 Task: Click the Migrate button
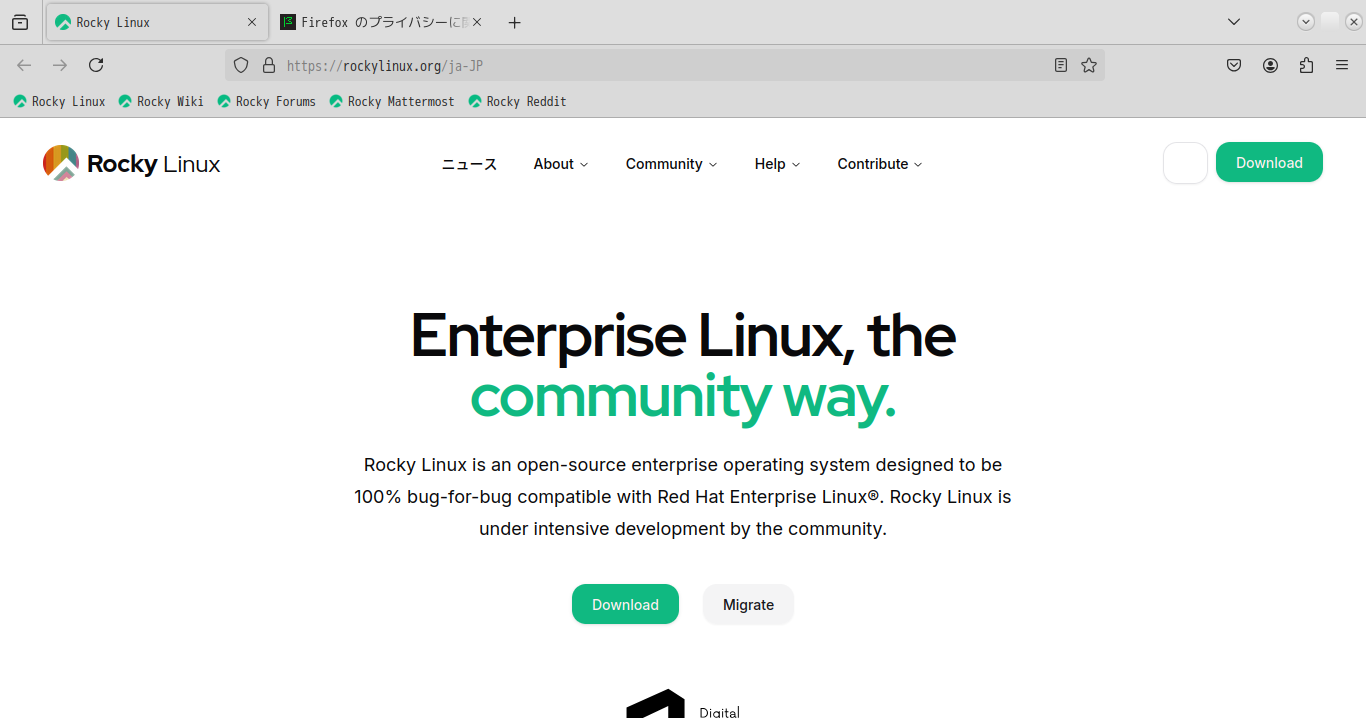[748, 604]
